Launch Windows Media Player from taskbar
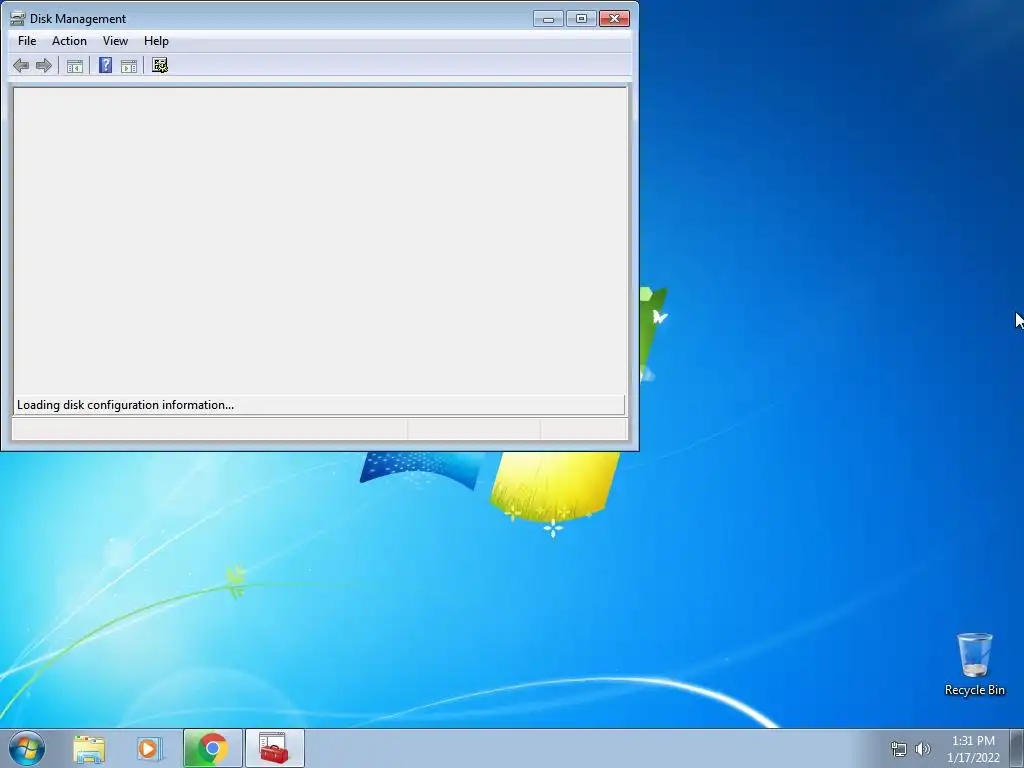Image resolution: width=1024 pixels, height=768 pixels. pos(150,748)
